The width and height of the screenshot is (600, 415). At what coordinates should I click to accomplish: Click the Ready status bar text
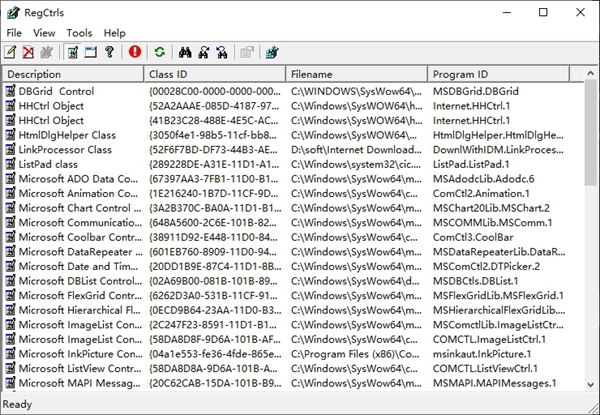tap(17, 404)
